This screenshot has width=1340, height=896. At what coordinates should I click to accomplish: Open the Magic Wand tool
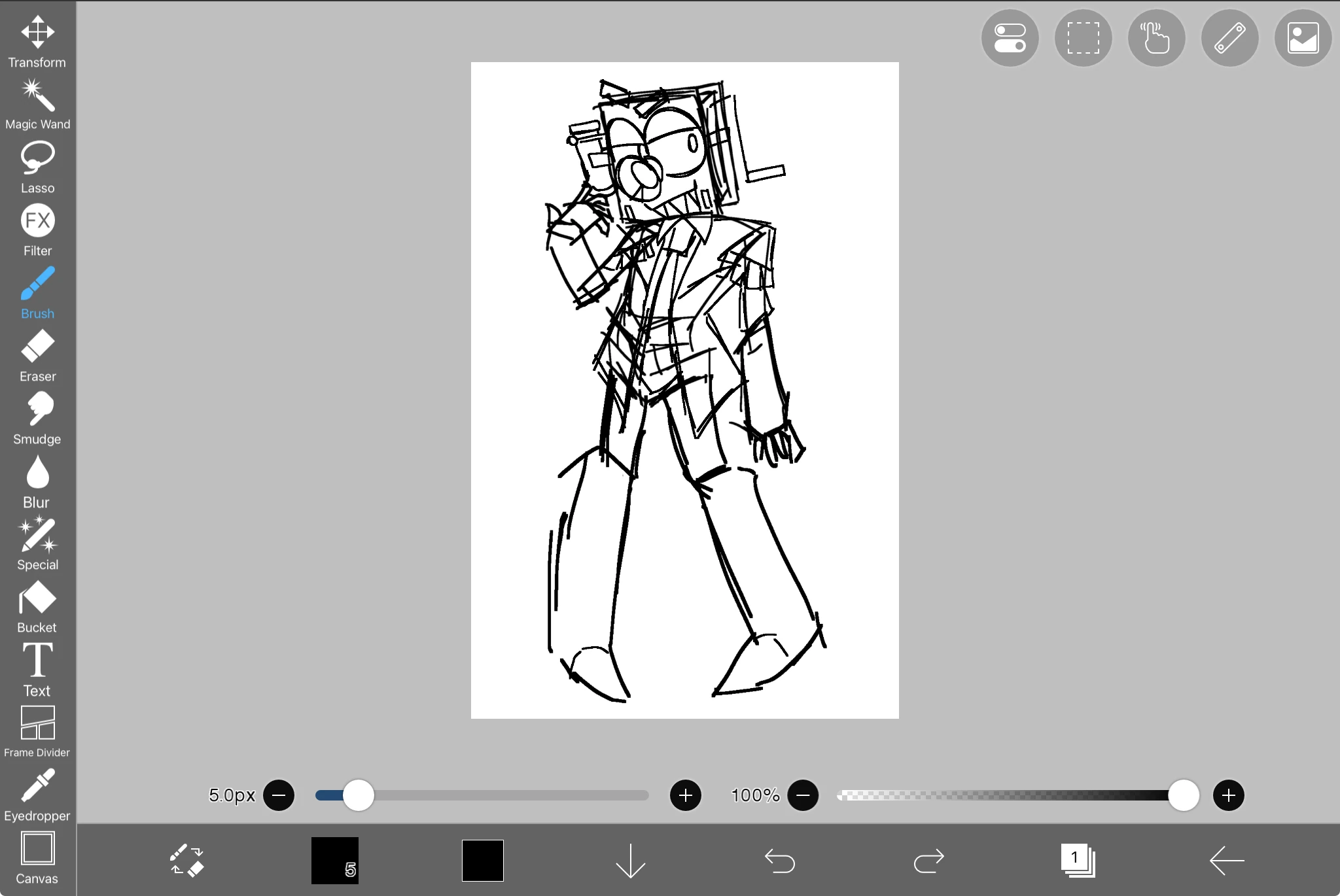click(x=37, y=98)
